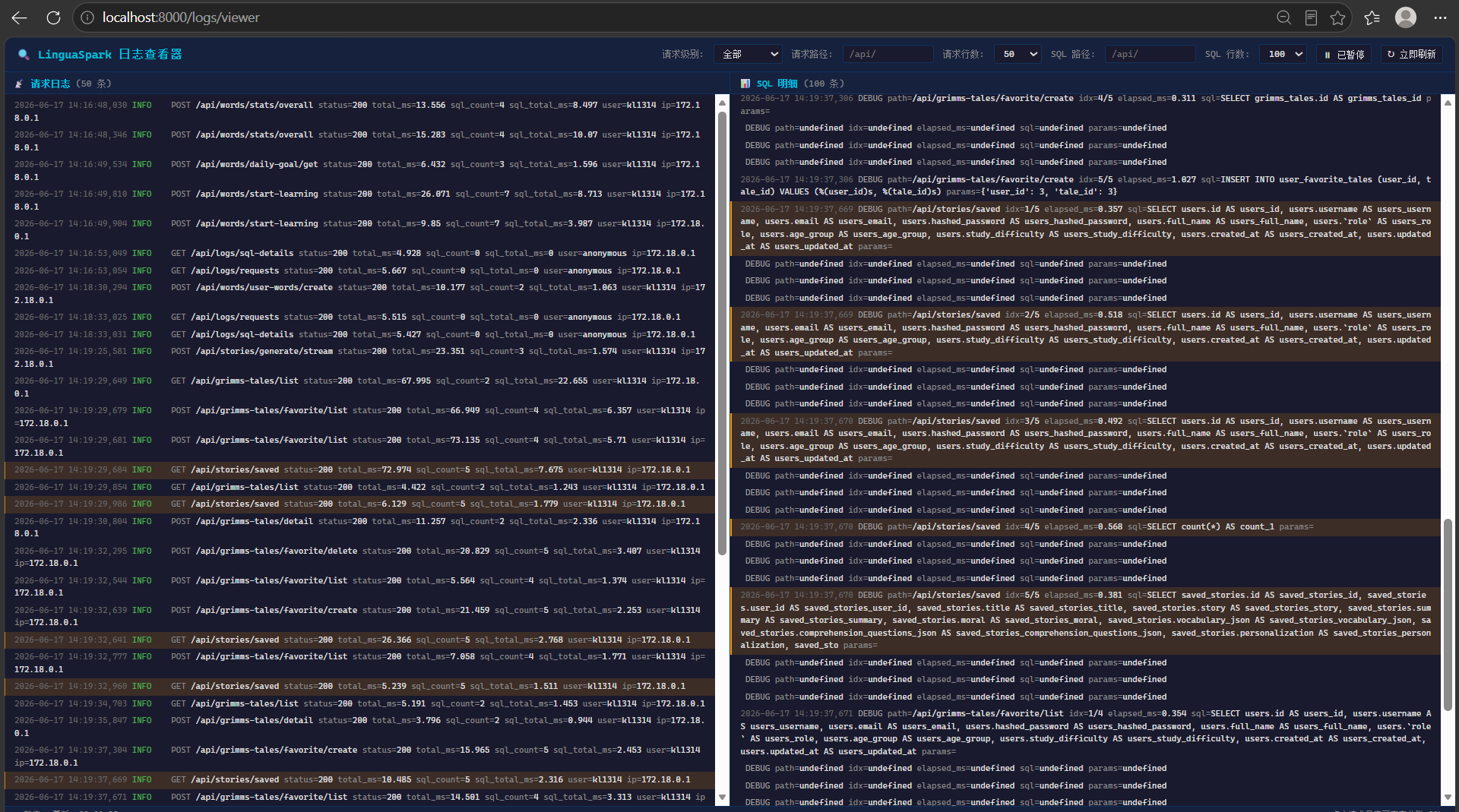
Task: Select the /api/words/daily-goal/get log row
Action: [360, 171]
